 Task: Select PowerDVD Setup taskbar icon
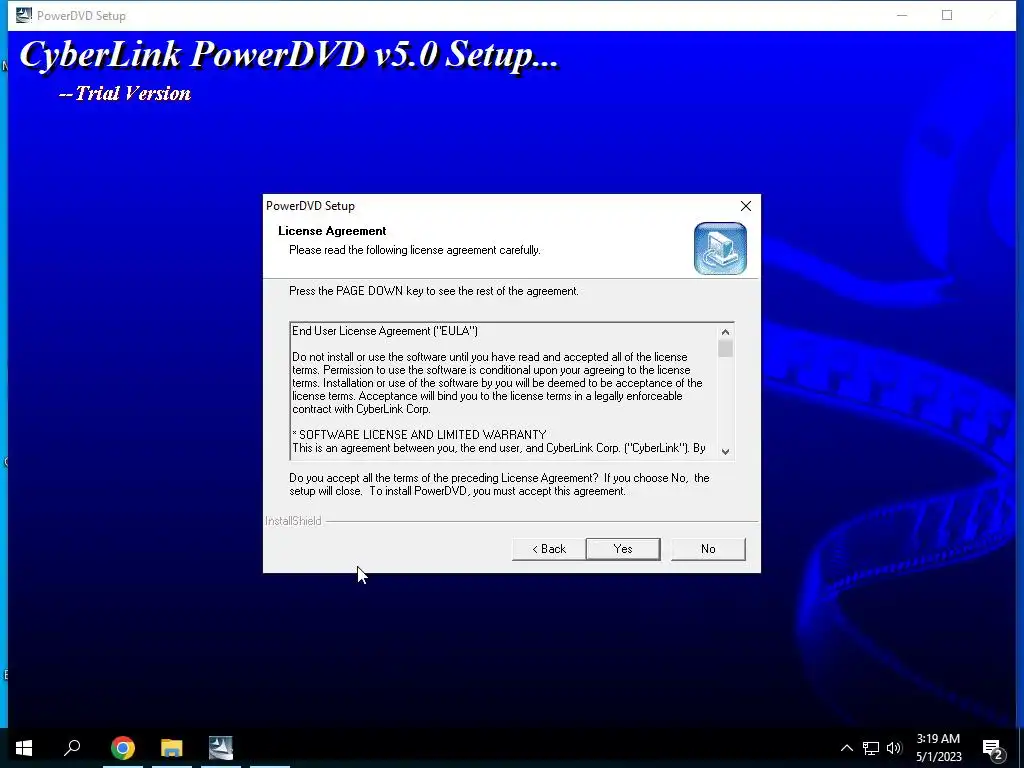coord(221,747)
